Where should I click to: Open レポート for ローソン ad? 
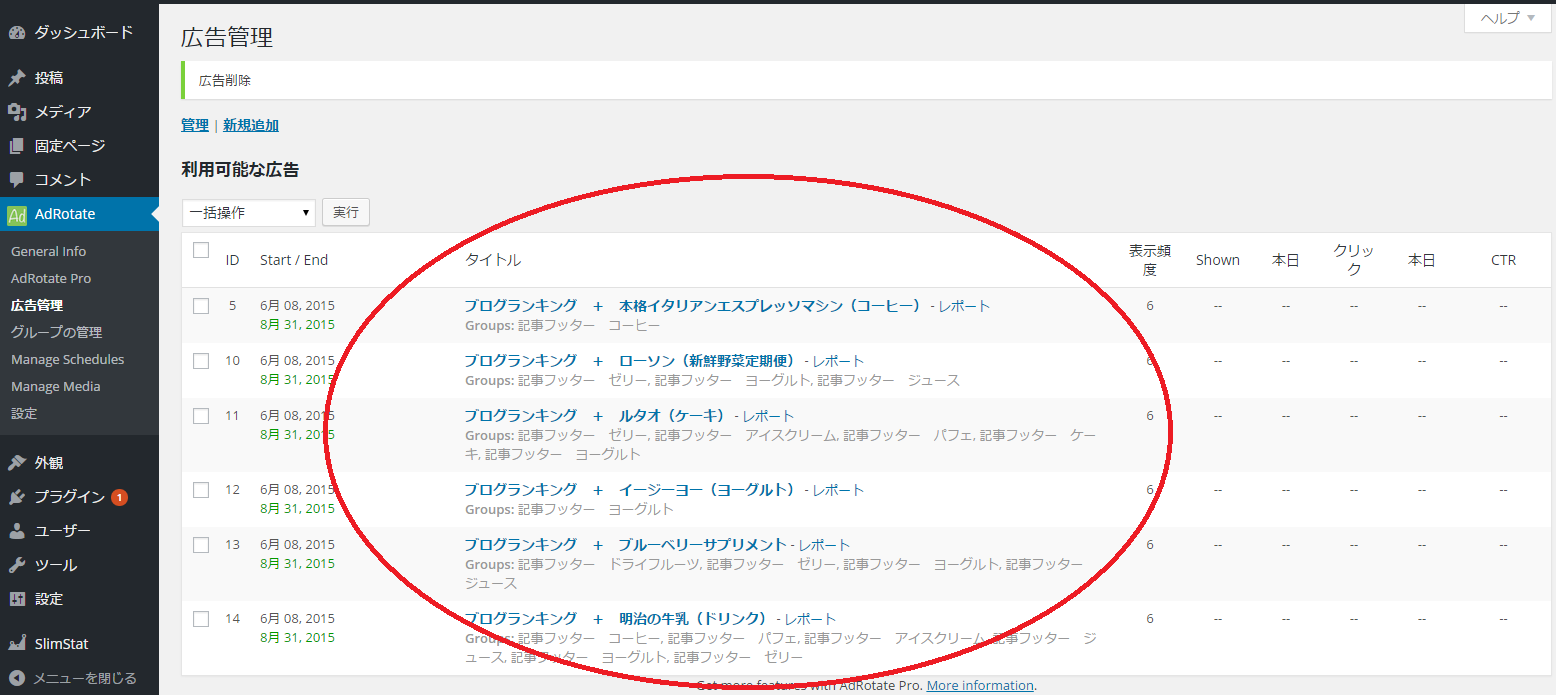pyautogui.click(x=838, y=361)
